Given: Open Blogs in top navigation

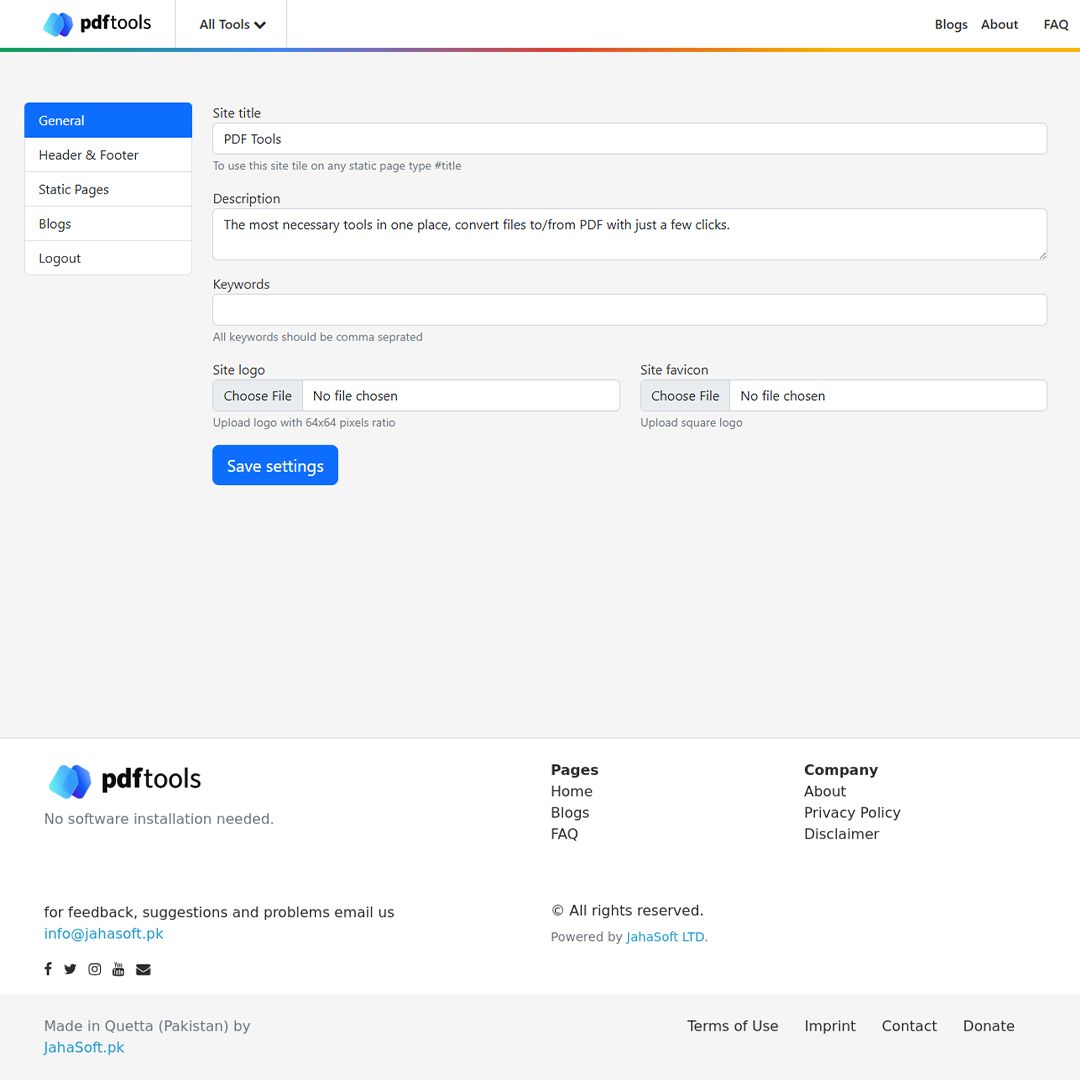Looking at the screenshot, I should click(951, 25).
